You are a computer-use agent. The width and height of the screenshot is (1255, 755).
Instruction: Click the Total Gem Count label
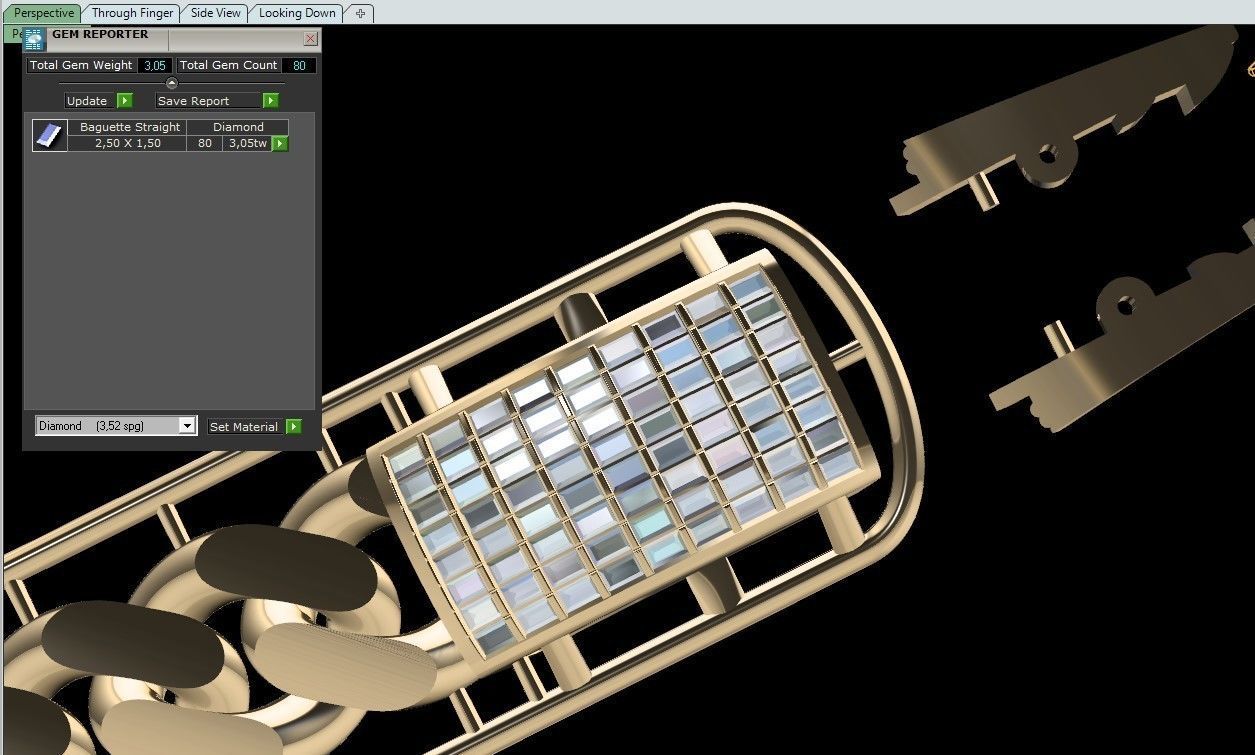[229, 65]
